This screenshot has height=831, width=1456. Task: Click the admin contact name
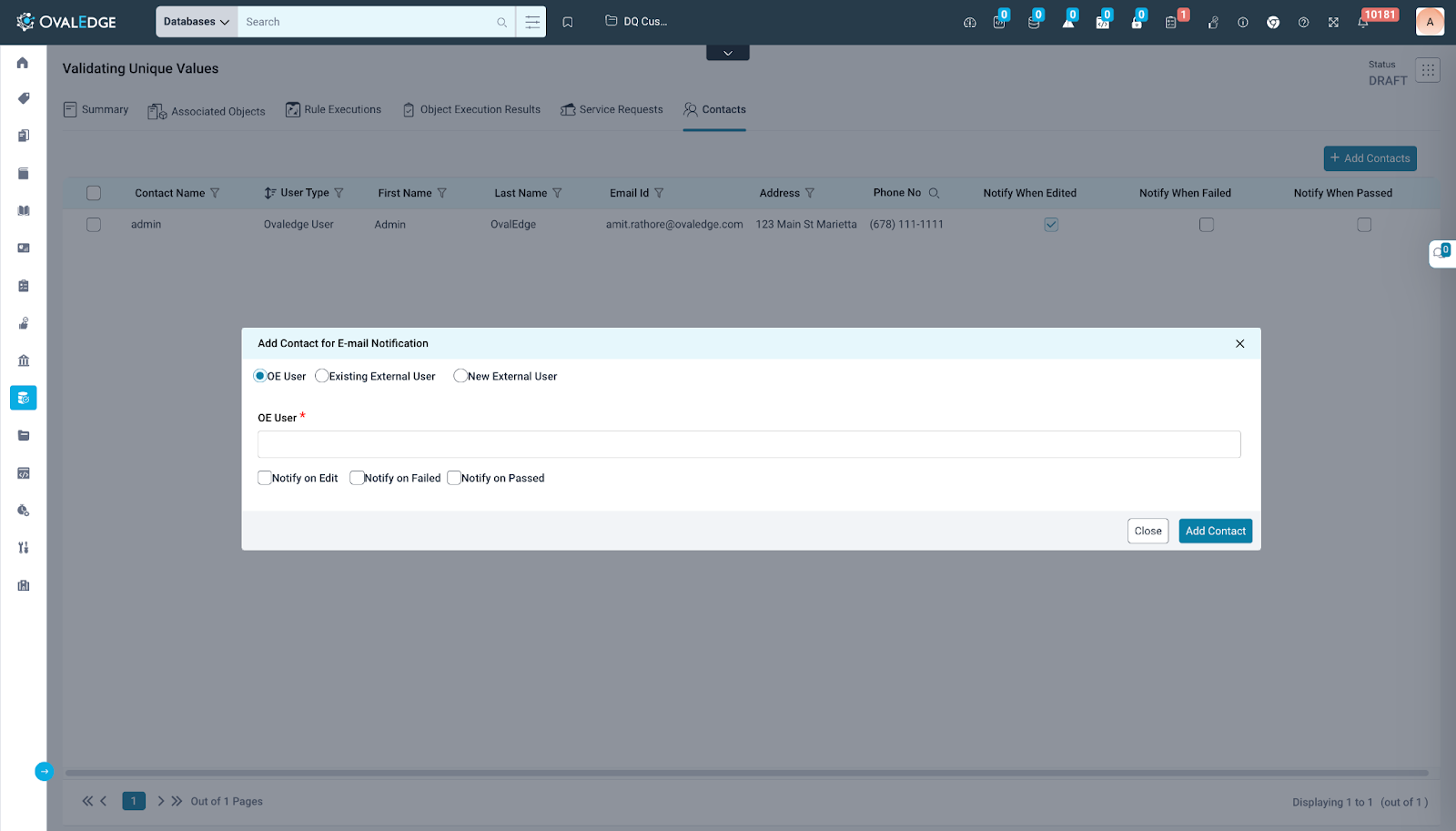tap(146, 225)
